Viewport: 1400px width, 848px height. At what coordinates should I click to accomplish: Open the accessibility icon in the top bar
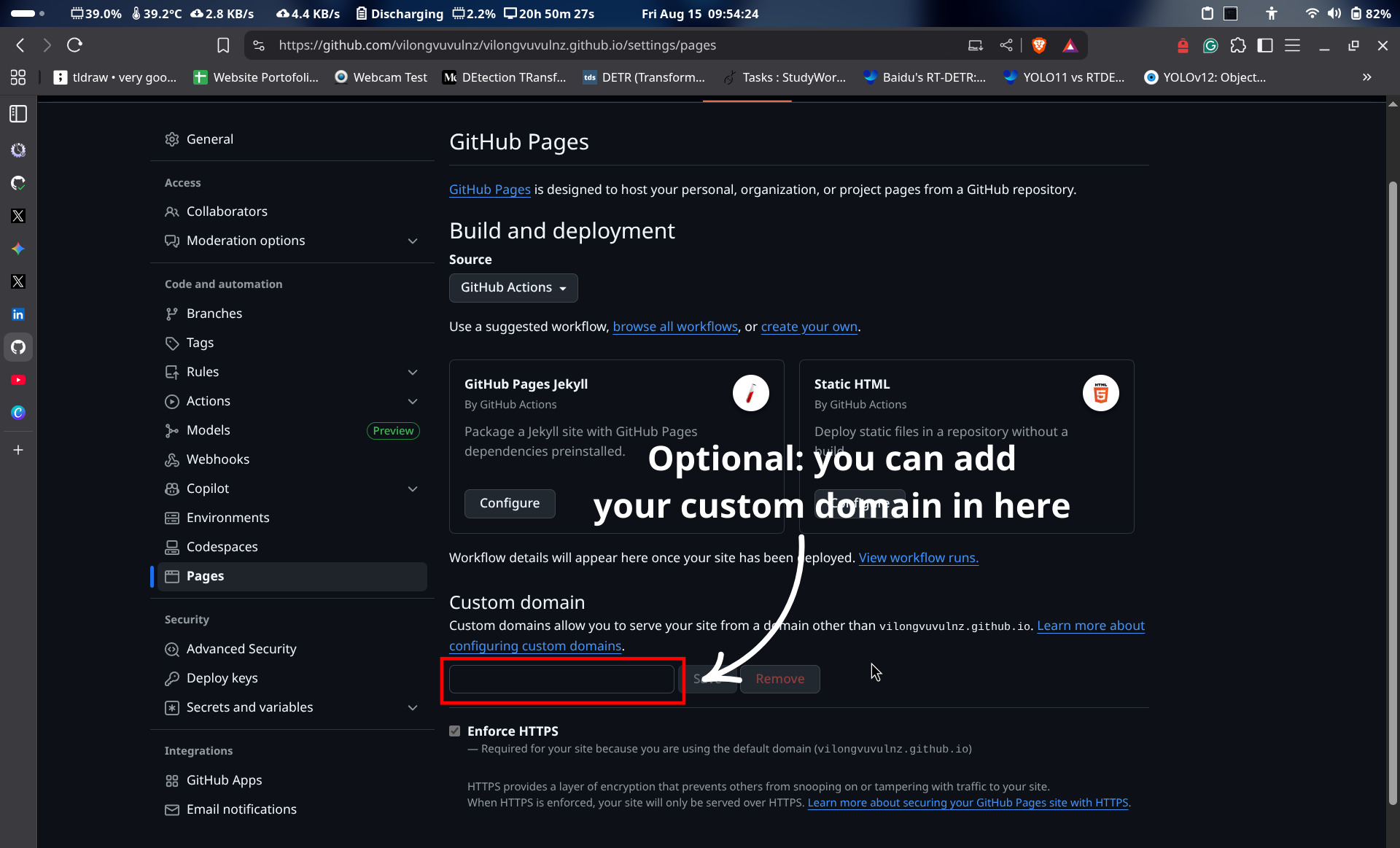[1272, 13]
